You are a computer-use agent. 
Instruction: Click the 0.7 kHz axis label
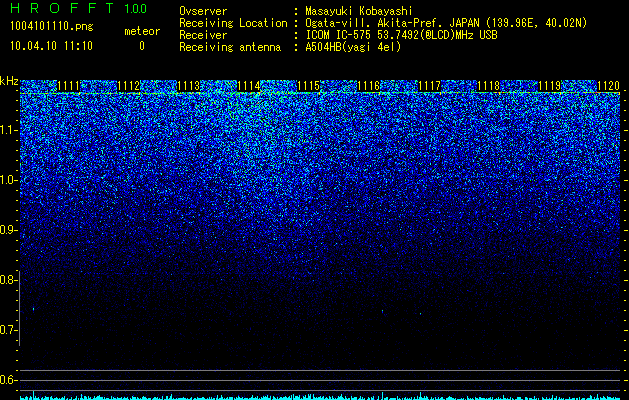click(8, 330)
